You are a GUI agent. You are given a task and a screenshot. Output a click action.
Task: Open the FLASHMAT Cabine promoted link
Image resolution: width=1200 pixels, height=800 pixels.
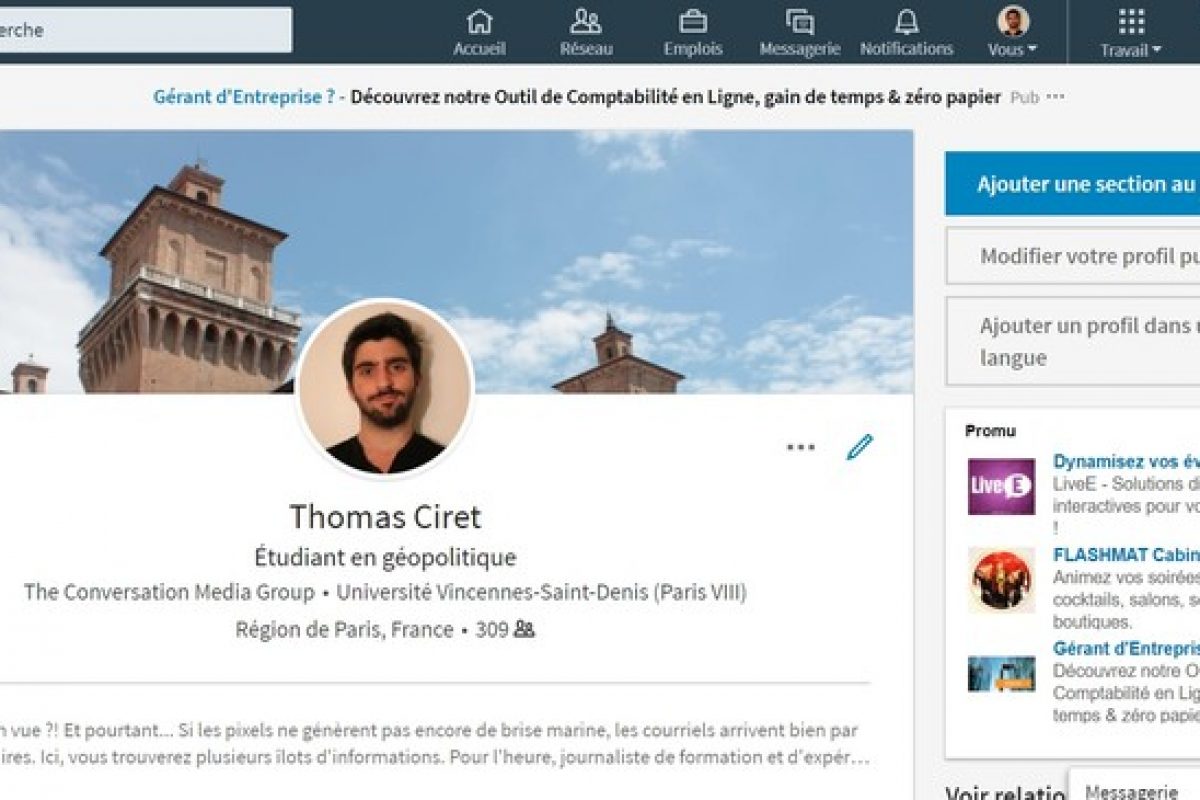pyautogui.click(x=1126, y=555)
